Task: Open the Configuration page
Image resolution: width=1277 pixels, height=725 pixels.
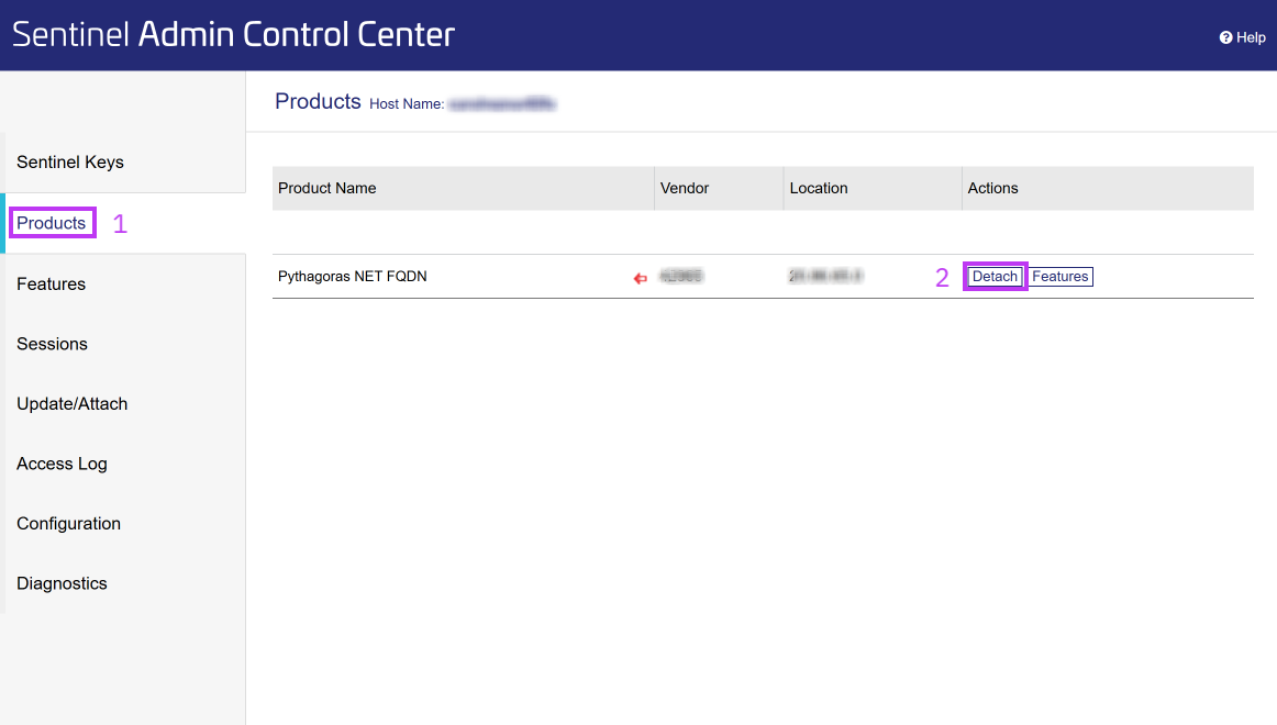Action: tap(69, 524)
